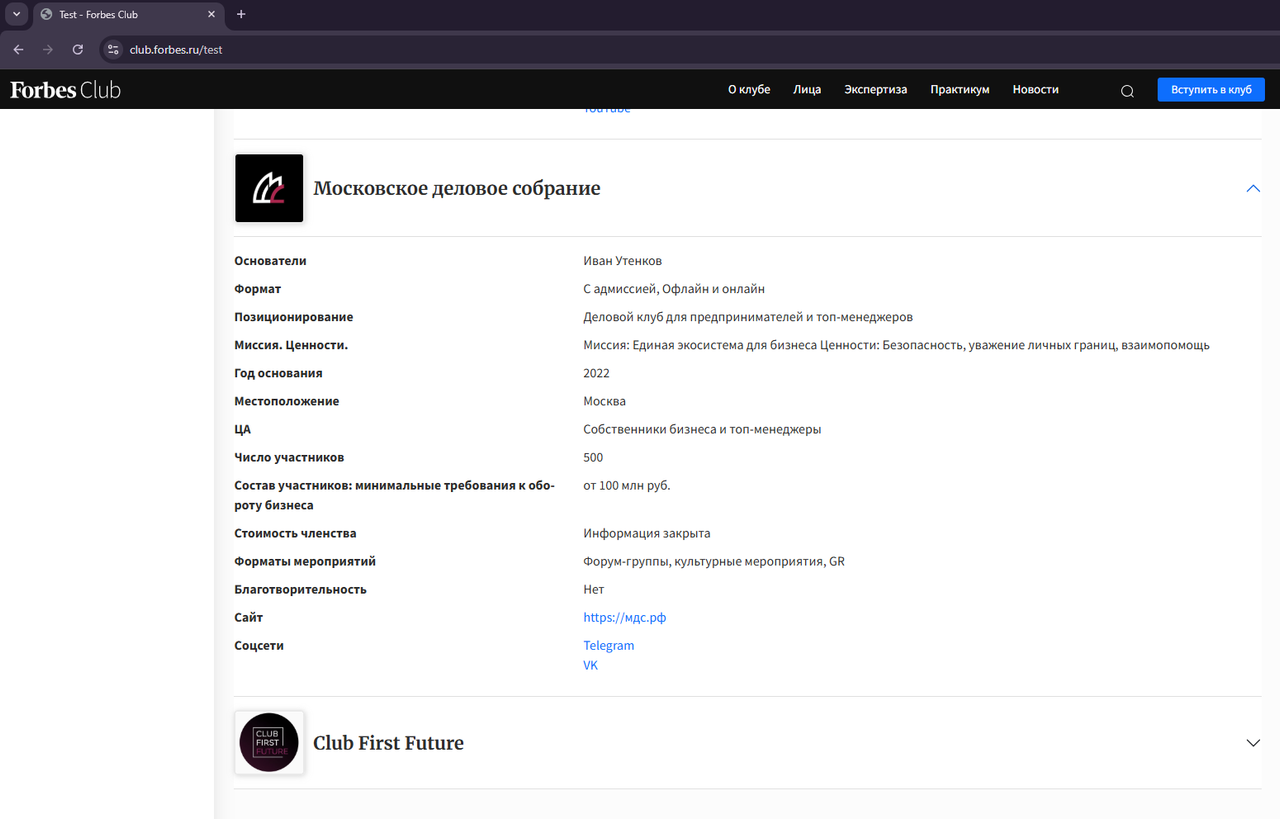The width and height of the screenshot is (1280, 819).
Task: Click the site info icon in address bar
Action: tap(113, 49)
